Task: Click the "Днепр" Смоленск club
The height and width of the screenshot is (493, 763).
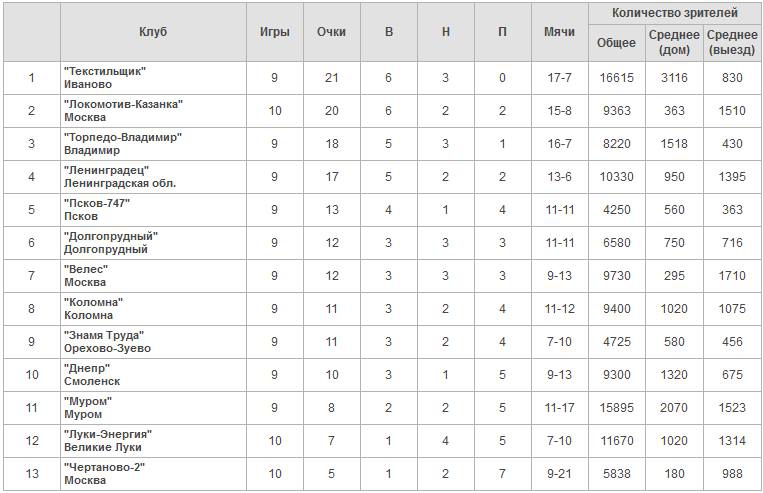Action: coord(86,368)
